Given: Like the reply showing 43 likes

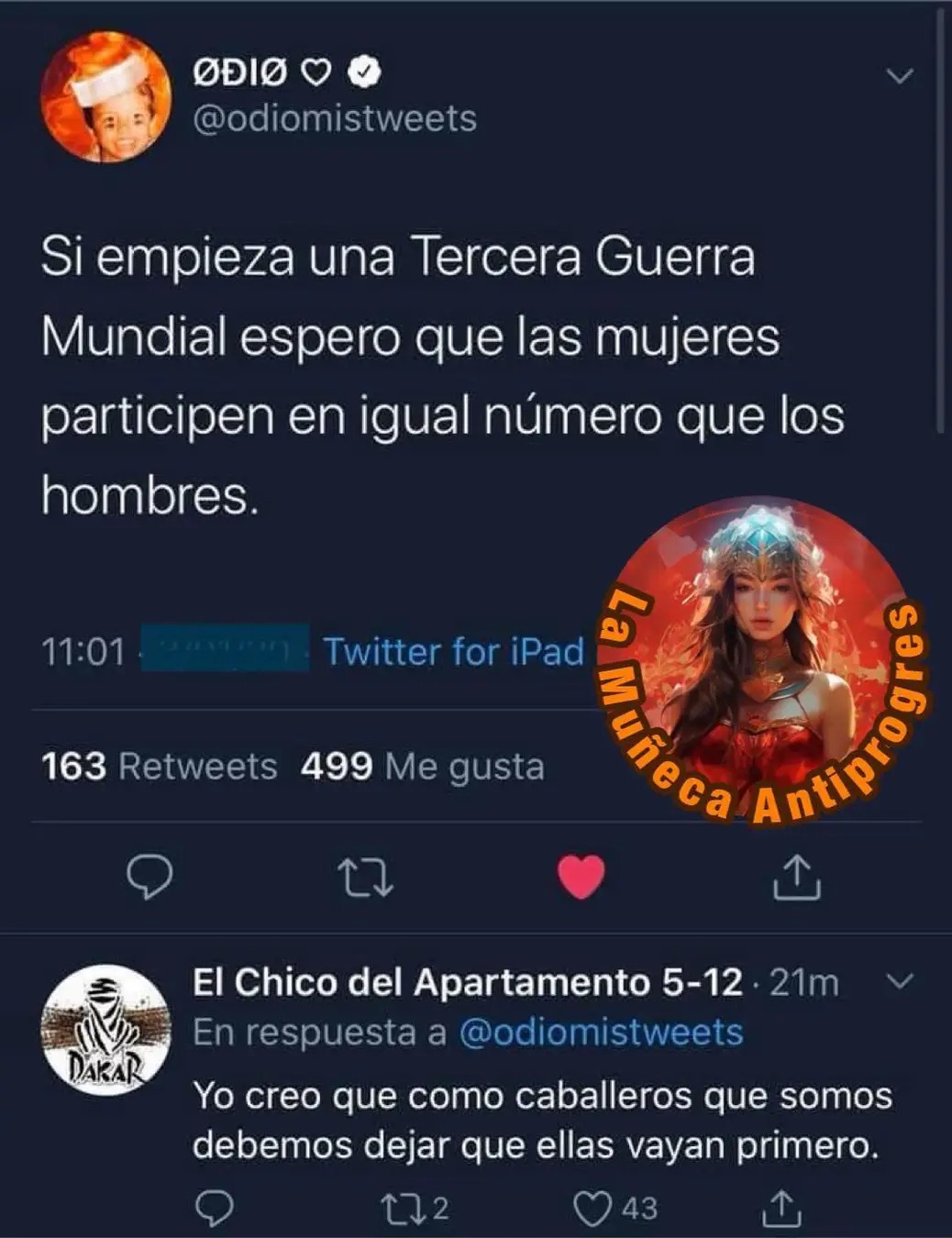Looking at the screenshot, I should click(615, 1209).
